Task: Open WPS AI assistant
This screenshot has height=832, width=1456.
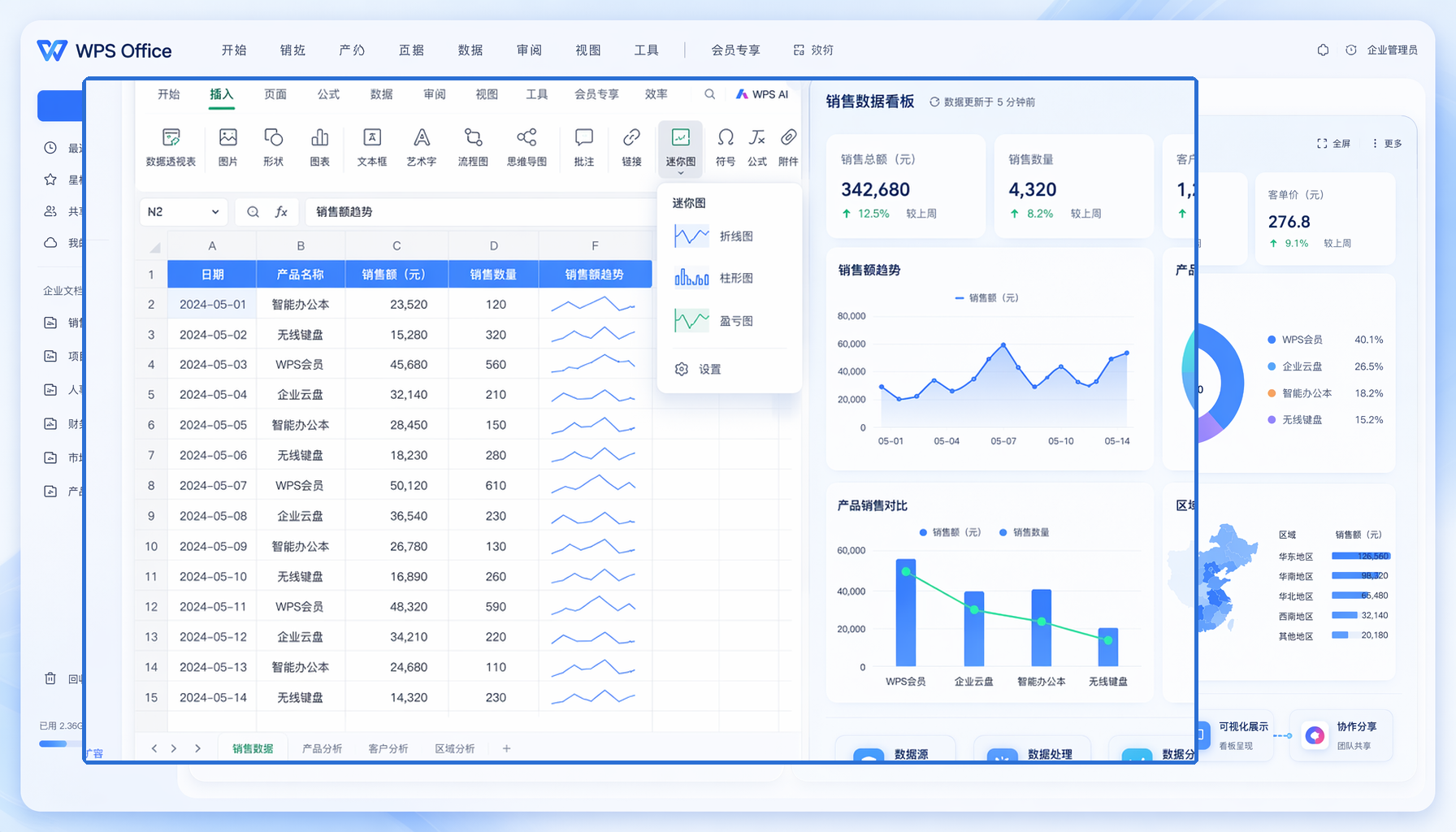Action: point(762,94)
